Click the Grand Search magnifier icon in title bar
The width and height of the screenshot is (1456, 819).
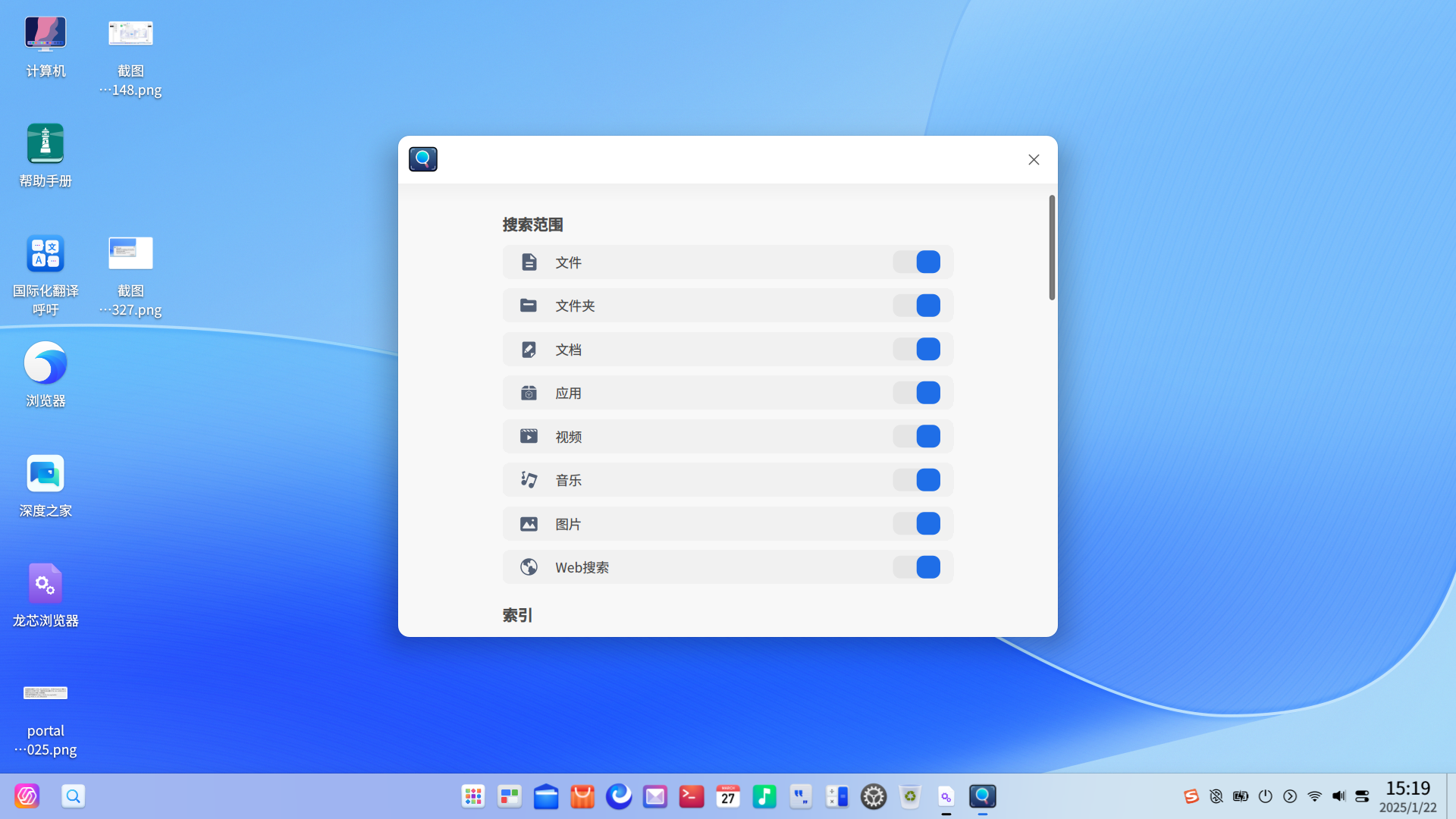click(423, 159)
